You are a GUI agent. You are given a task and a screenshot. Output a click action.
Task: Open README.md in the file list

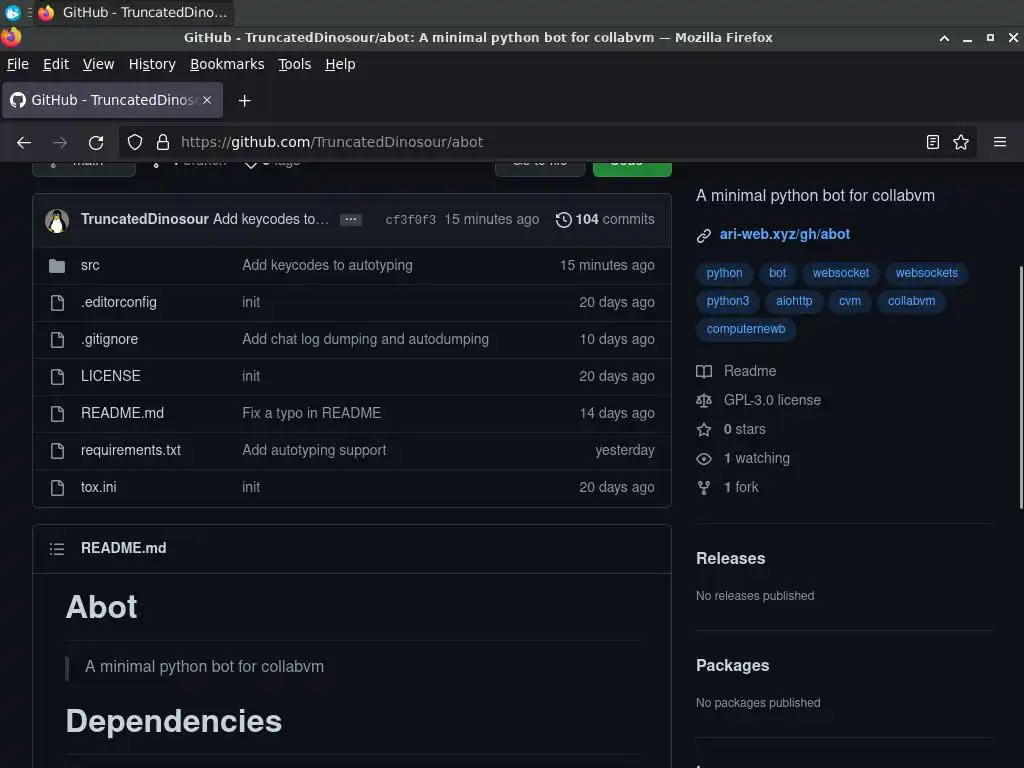coord(122,413)
